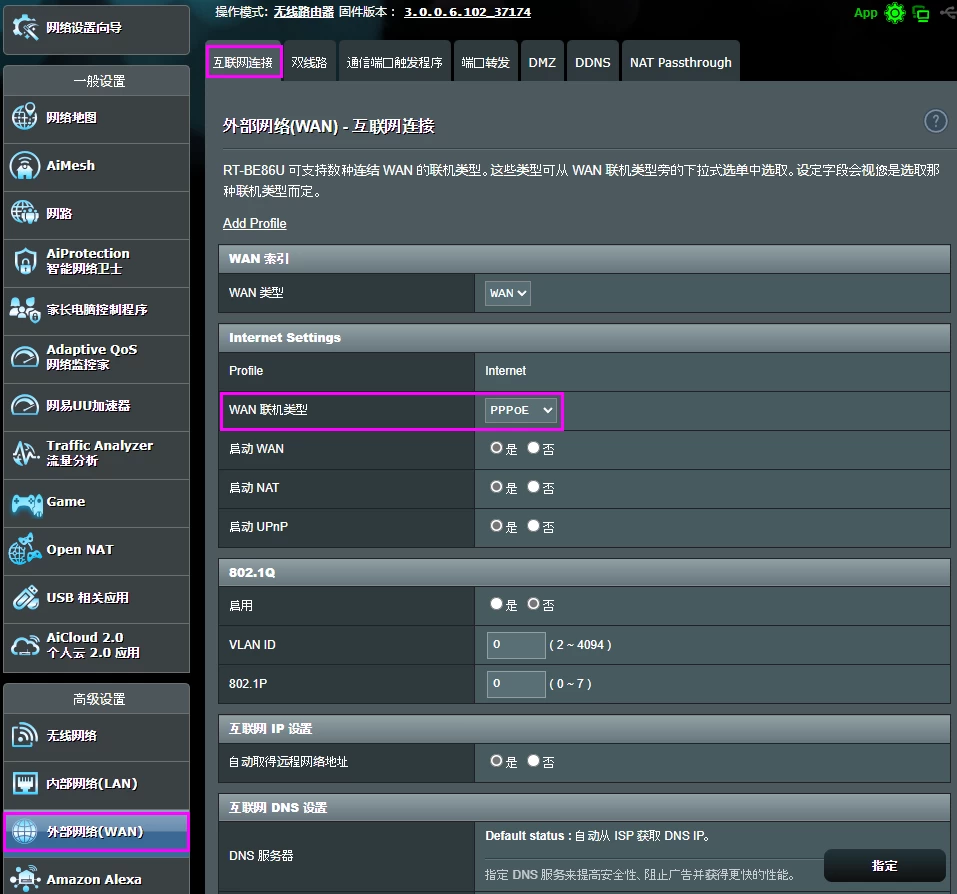Screen dimensions: 957x894
Task: Open the Traffic Analyzer (流量分析)
Action: pyautogui.click(x=96, y=454)
